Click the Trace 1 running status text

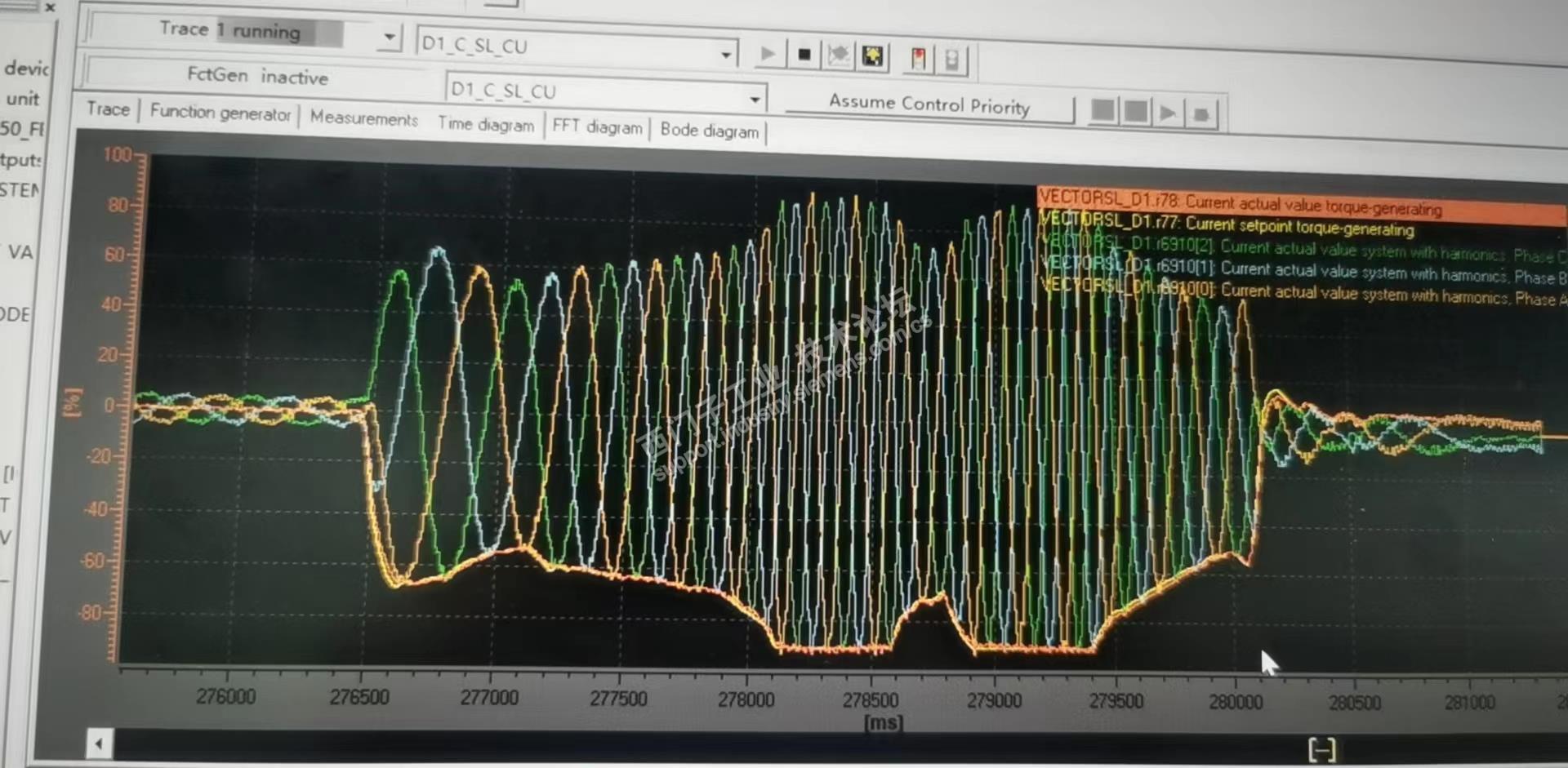pos(230,30)
